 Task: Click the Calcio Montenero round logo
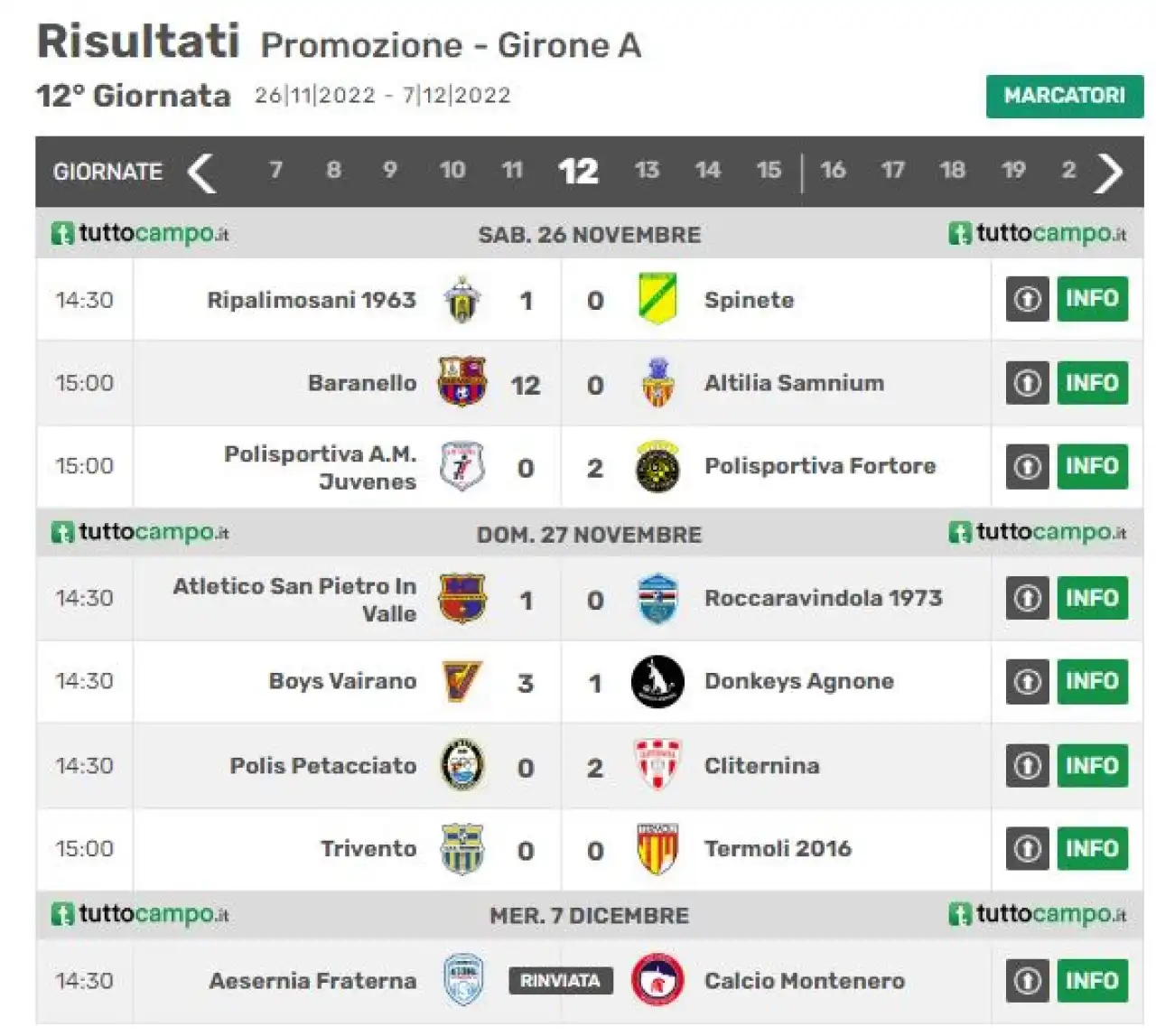(657, 980)
